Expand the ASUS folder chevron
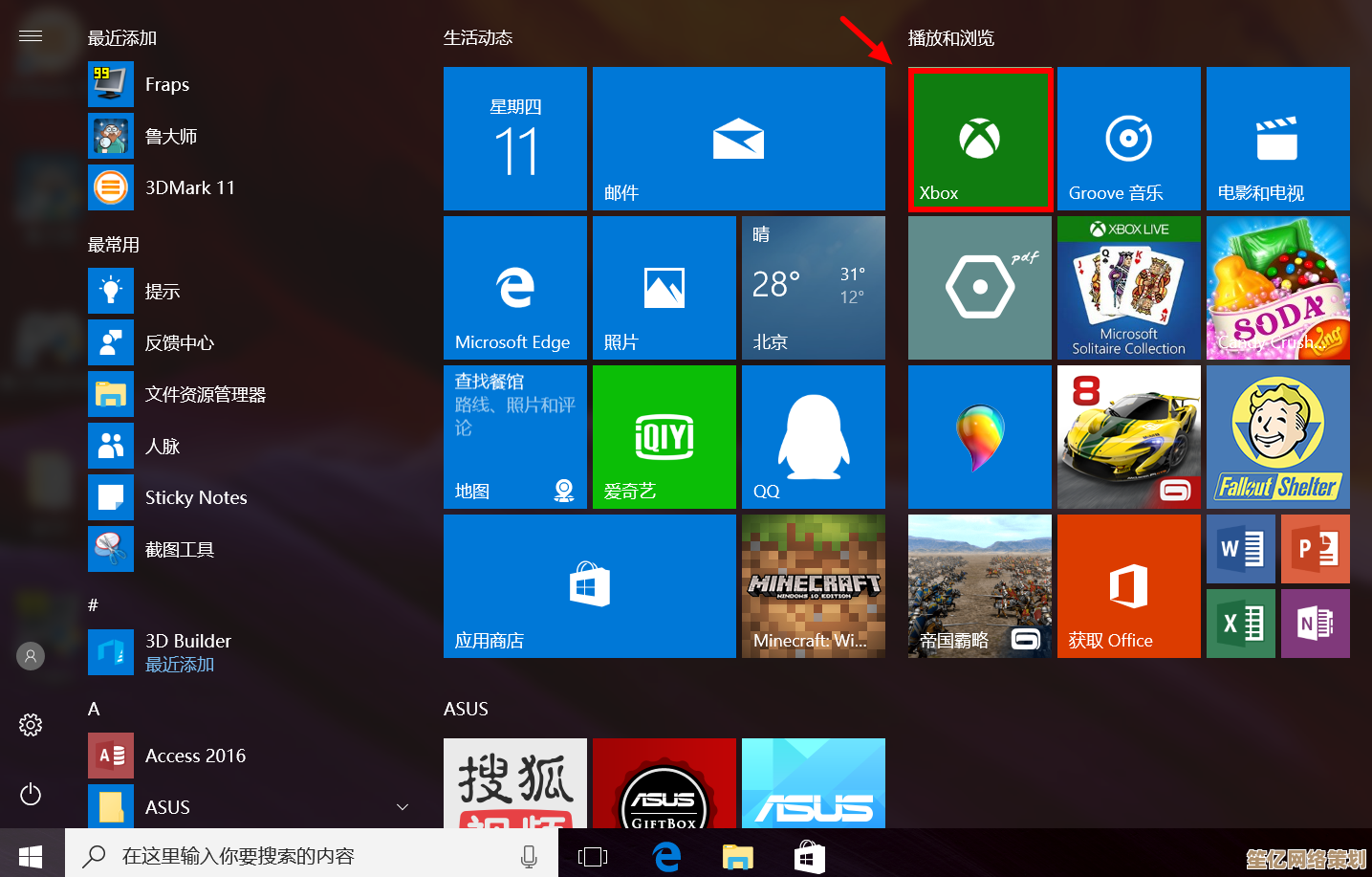This screenshot has height=877, width=1372. (403, 807)
